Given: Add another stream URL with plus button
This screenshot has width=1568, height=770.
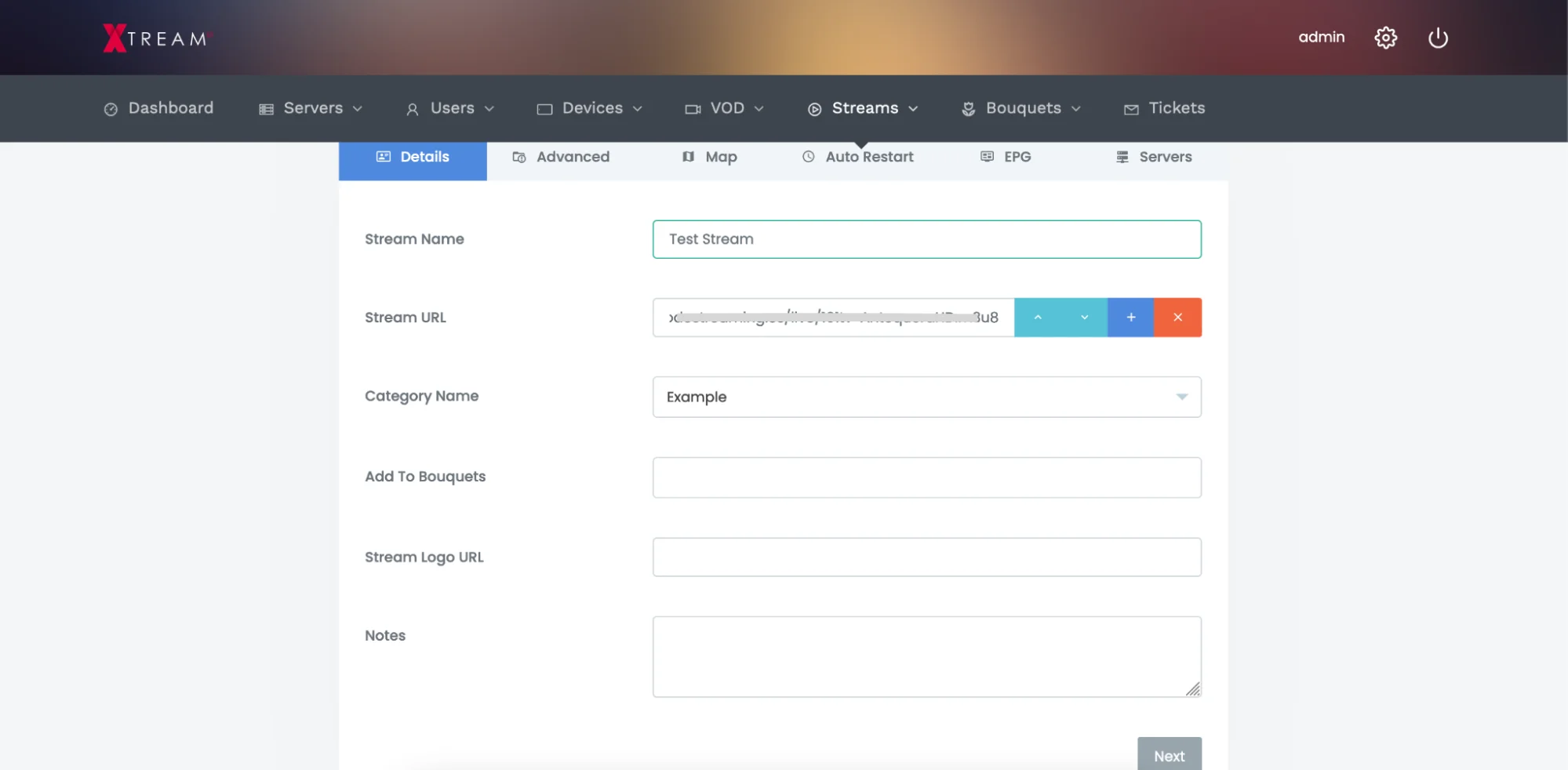Looking at the screenshot, I should (1130, 318).
